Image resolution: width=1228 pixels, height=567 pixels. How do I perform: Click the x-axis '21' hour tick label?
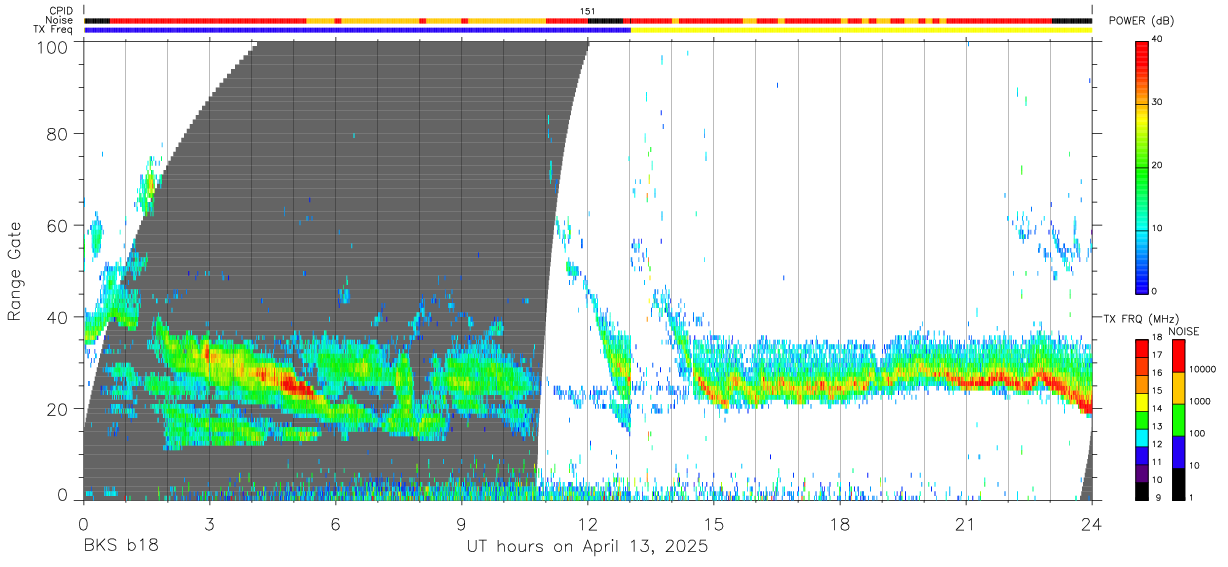click(x=966, y=524)
